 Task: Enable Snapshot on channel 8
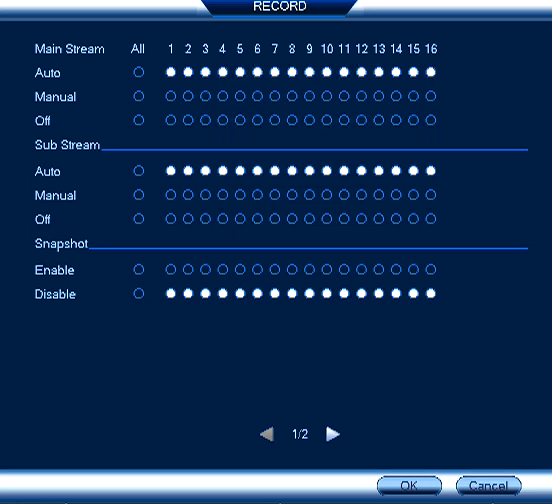pos(292,269)
